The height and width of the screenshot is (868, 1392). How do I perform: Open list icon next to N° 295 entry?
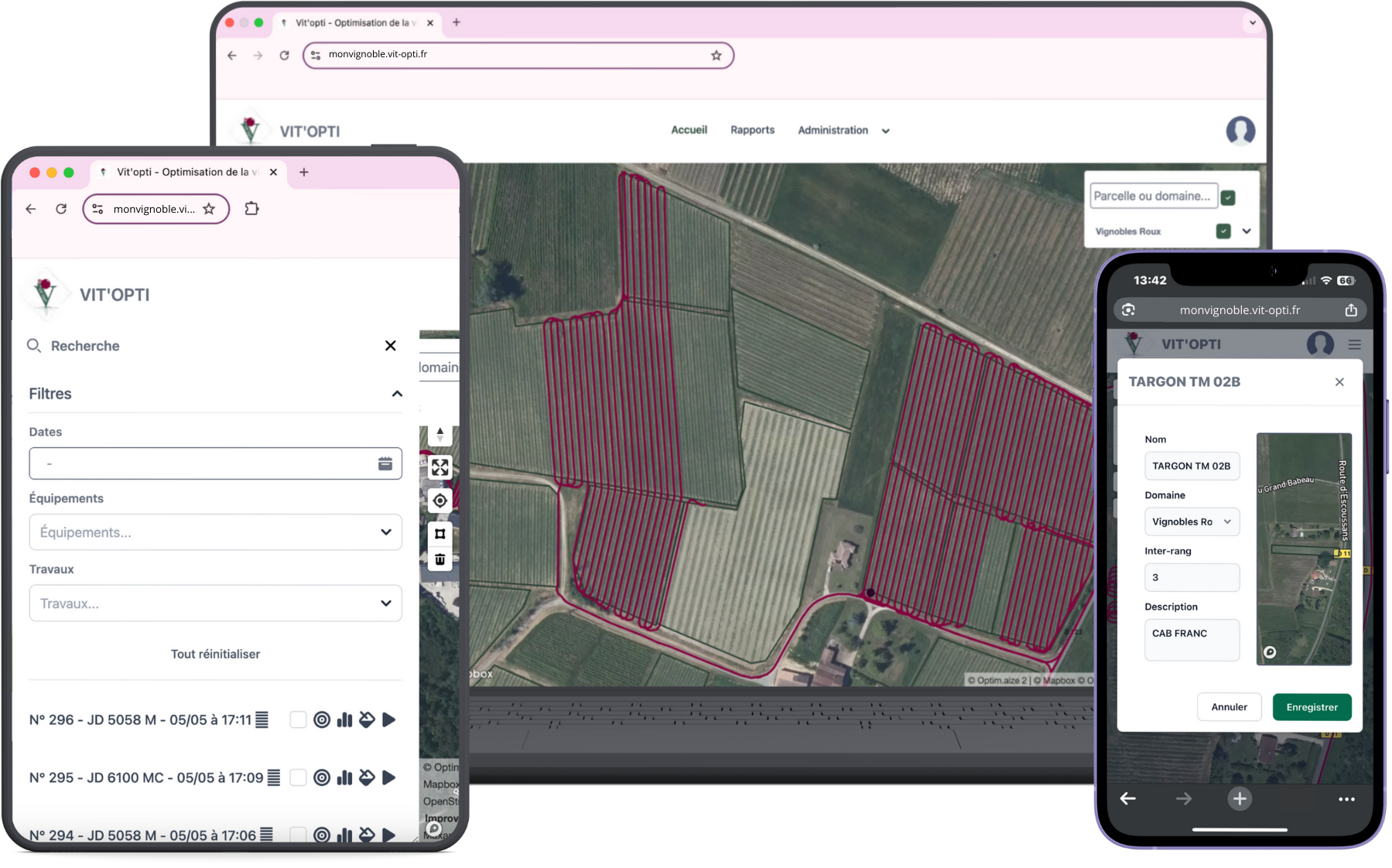click(x=274, y=777)
